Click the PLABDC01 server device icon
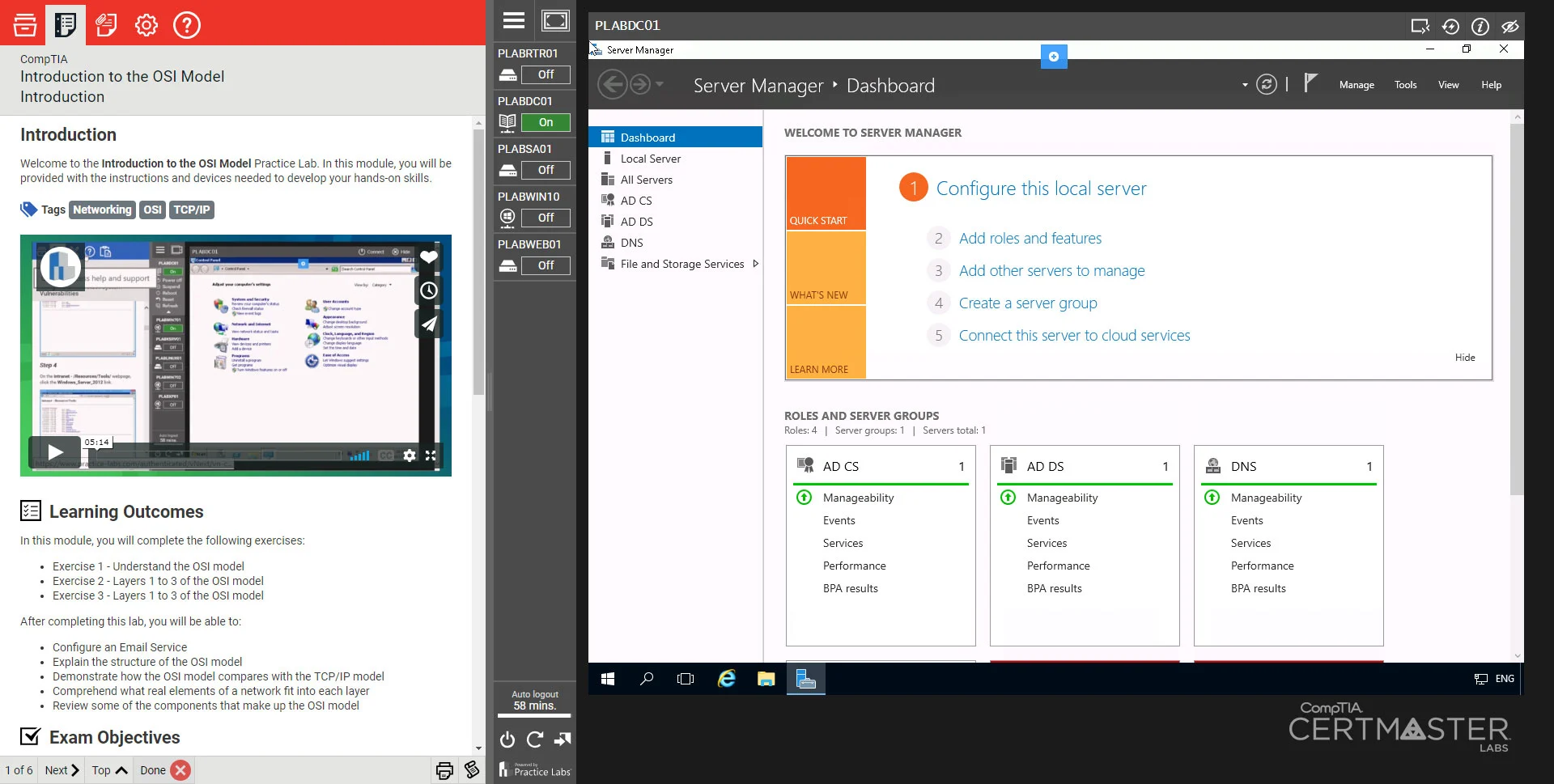This screenshot has width=1554, height=784. (x=507, y=122)
